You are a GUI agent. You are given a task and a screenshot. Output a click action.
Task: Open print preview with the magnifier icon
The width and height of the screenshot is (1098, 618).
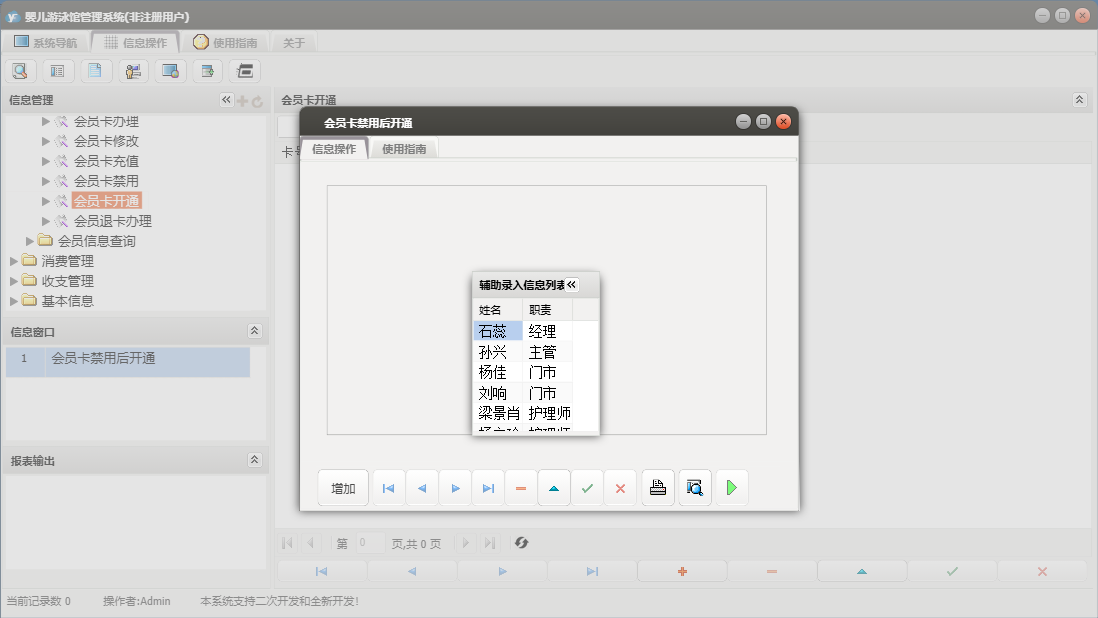tap(694, 488)
